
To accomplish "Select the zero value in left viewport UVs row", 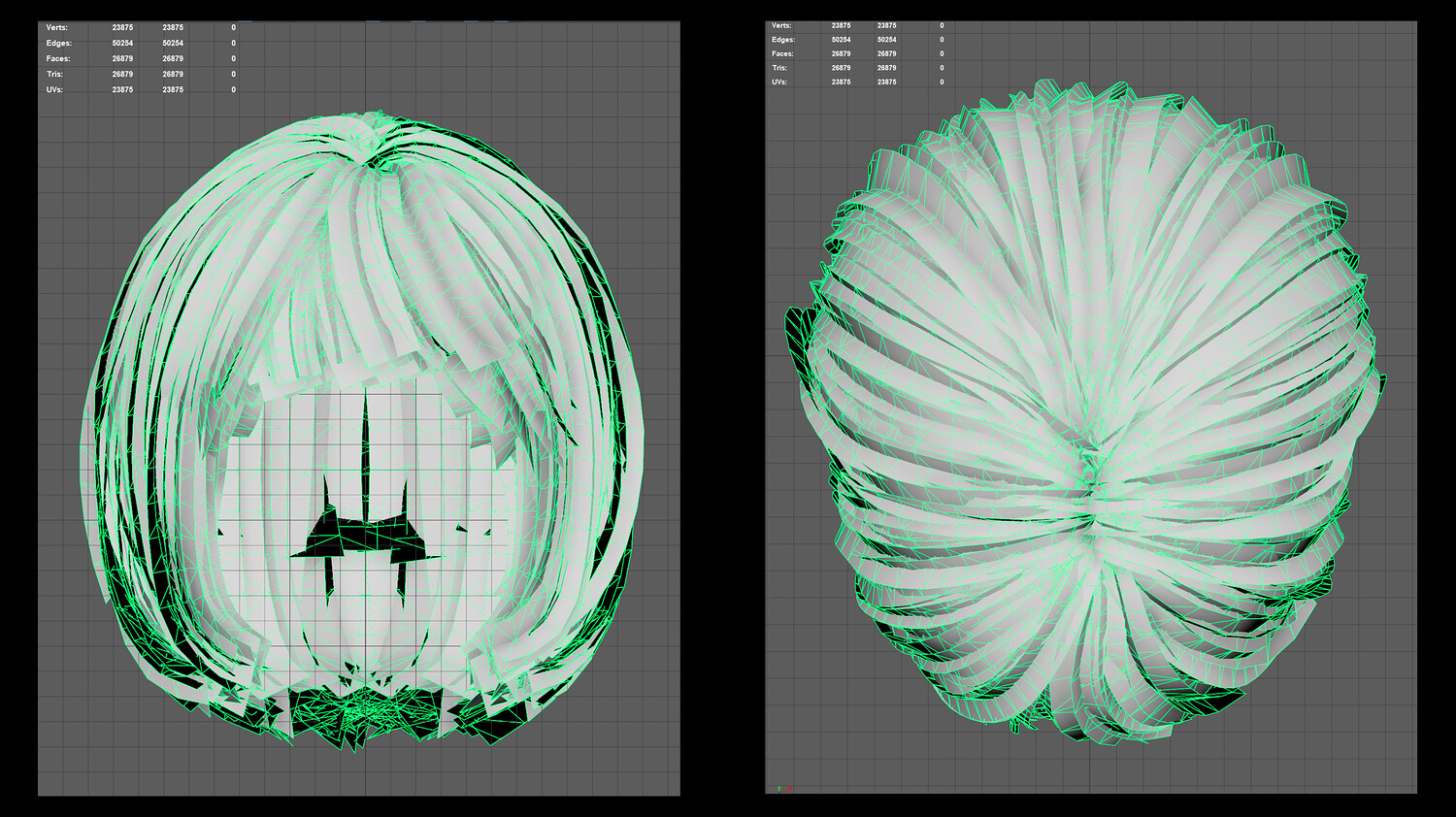I will click(x=233, y=89).
